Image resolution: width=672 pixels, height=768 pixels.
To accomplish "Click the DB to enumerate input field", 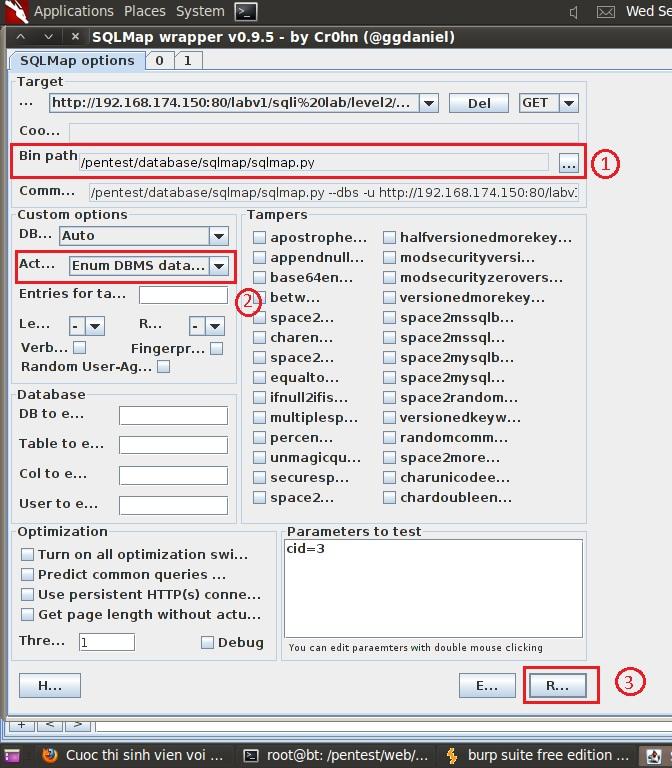I will [x=173, y=415].
